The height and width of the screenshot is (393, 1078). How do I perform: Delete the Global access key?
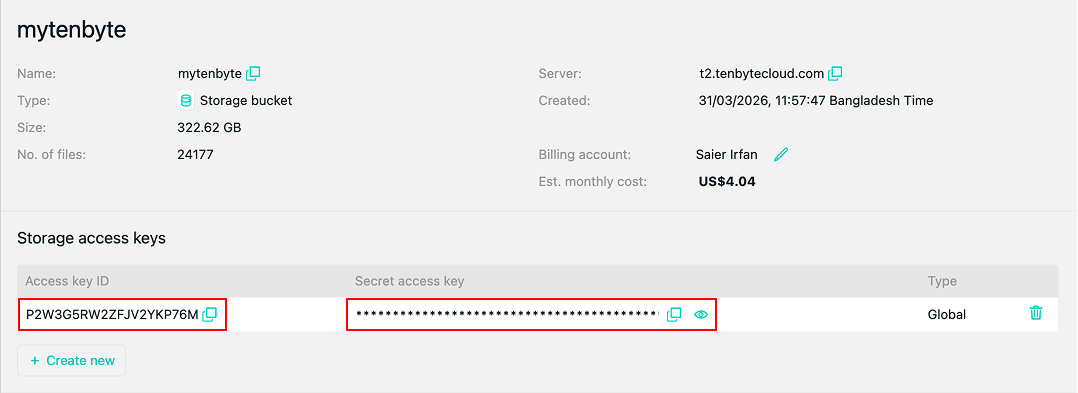[1035, 313]
